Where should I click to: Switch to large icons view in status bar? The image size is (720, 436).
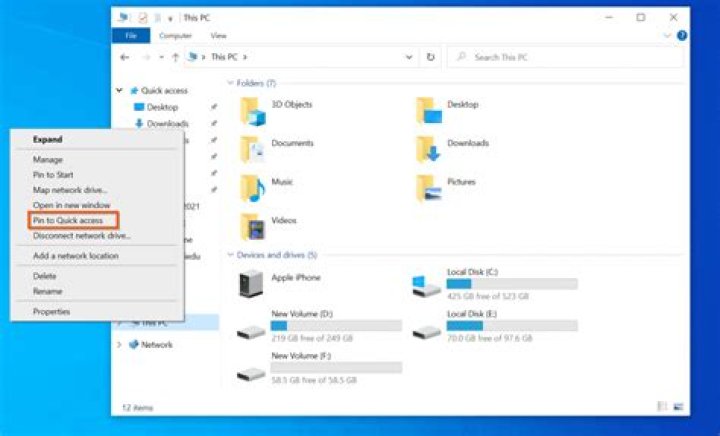[x=677, y=407]
